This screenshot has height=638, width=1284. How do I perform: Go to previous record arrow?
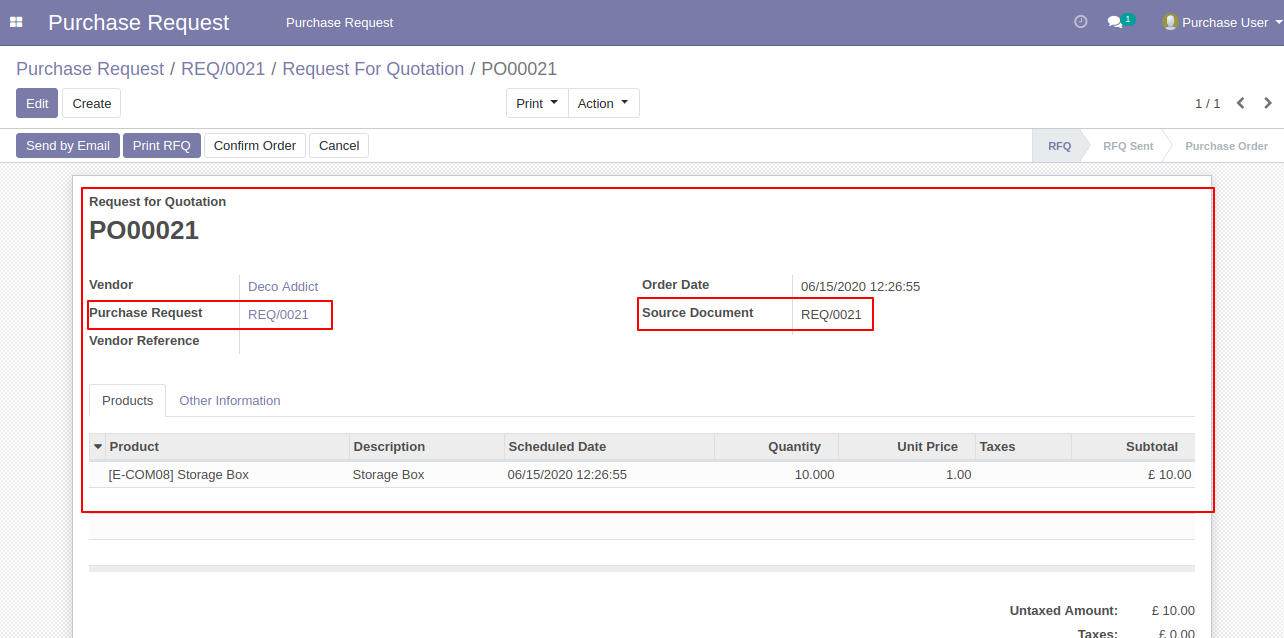[x=1241, y=103]
